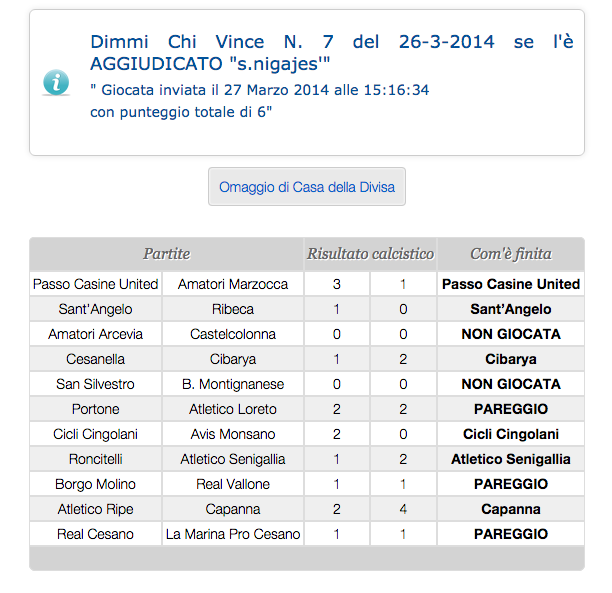Click the bold Cibarya result cell
612x593 pixels.
[x=510, y=359]
